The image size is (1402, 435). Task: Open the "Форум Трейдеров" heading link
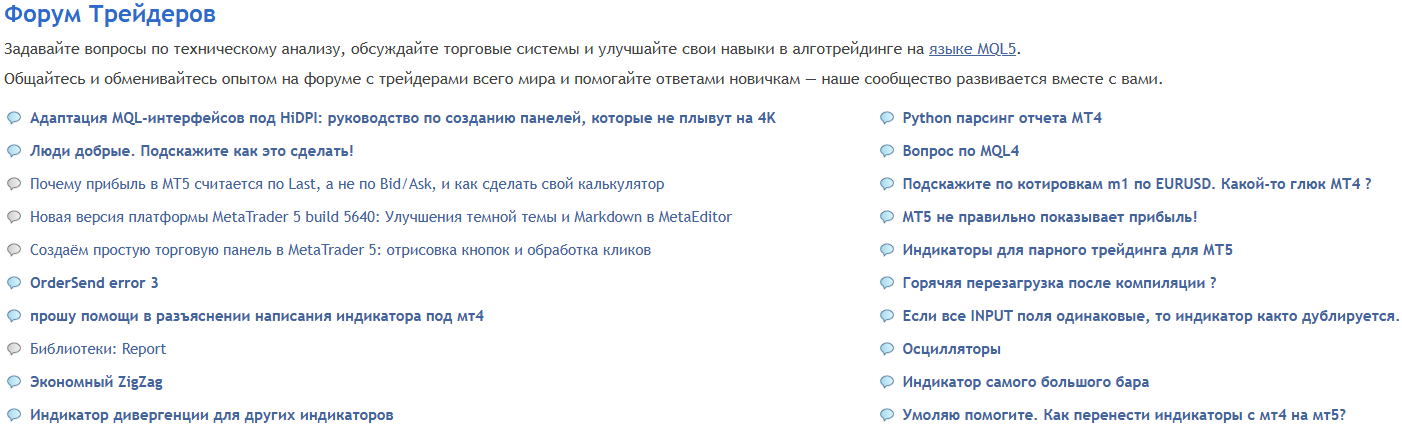tap(109, 16)
